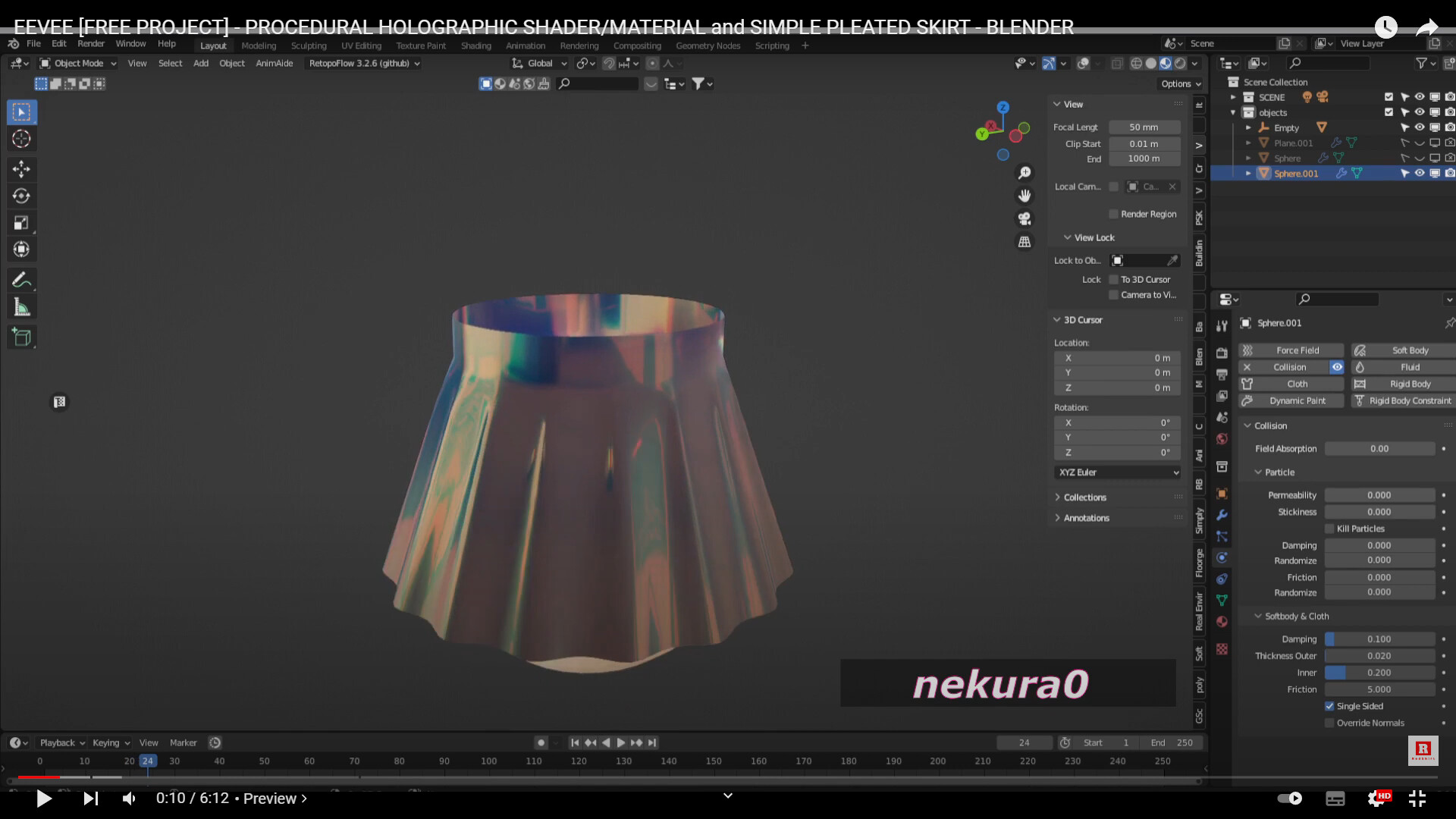1456x819 pixels.
Task: Expand the Collections section
Action: [x=1084, y=497]
